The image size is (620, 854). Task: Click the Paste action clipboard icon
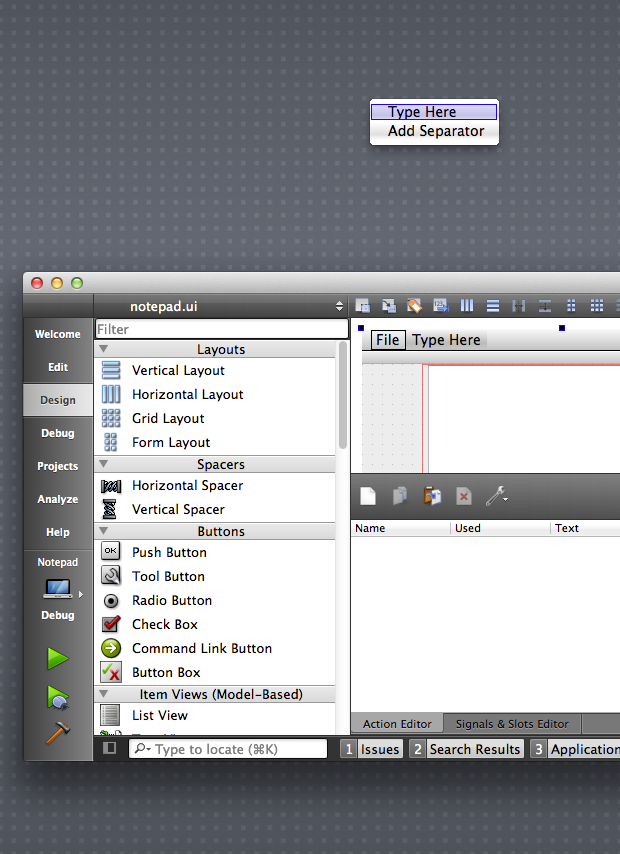click(432, 496)
